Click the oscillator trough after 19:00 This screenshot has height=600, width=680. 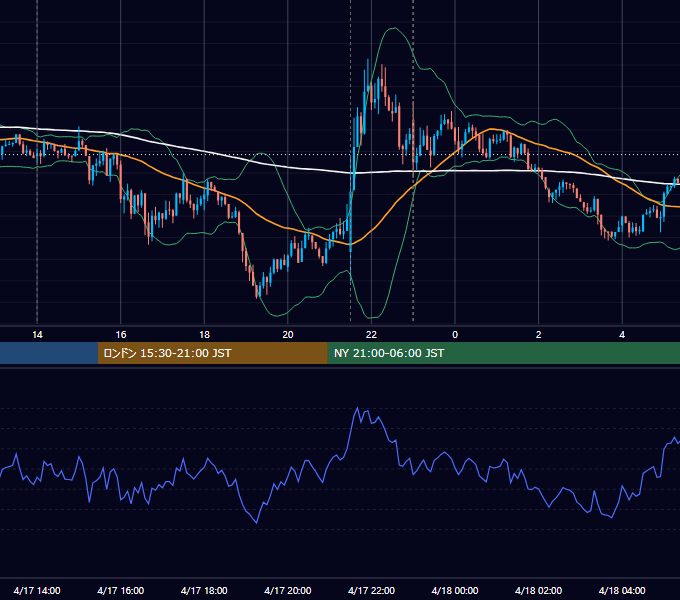click(x=257, y=523)
